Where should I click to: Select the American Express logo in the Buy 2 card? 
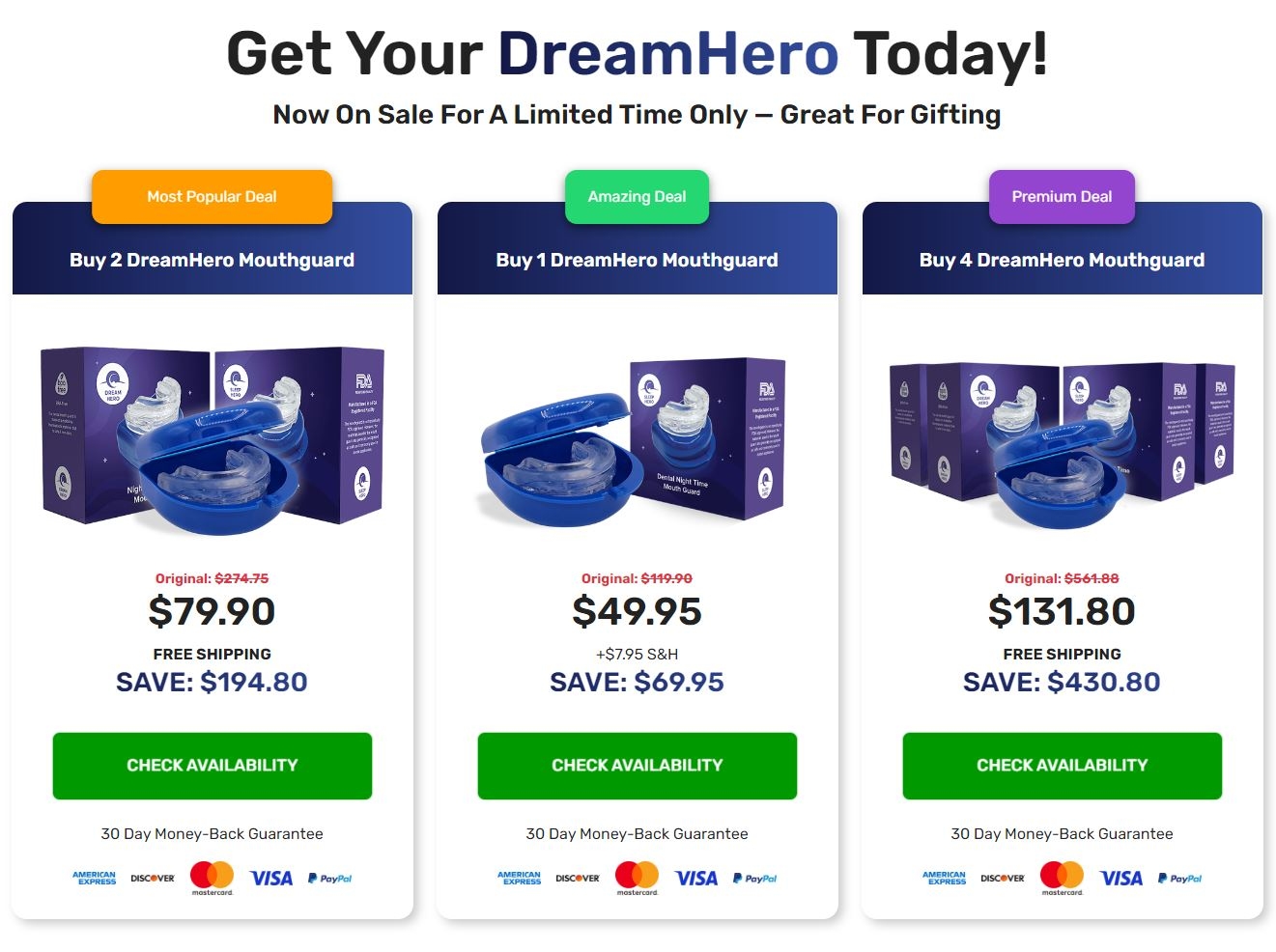95,879
